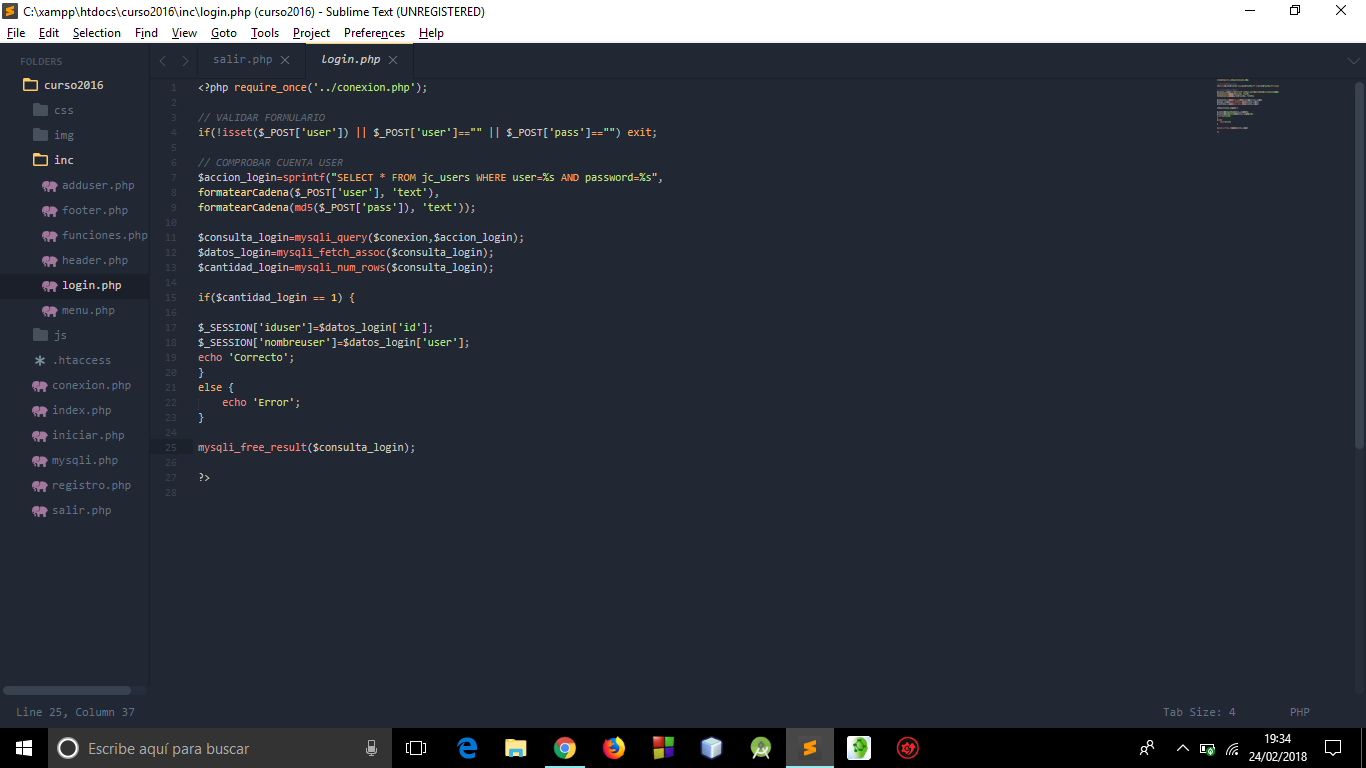Launch Google Chrome from the taskbar
The image size is (1366, 768).
[x=565, y=748]
